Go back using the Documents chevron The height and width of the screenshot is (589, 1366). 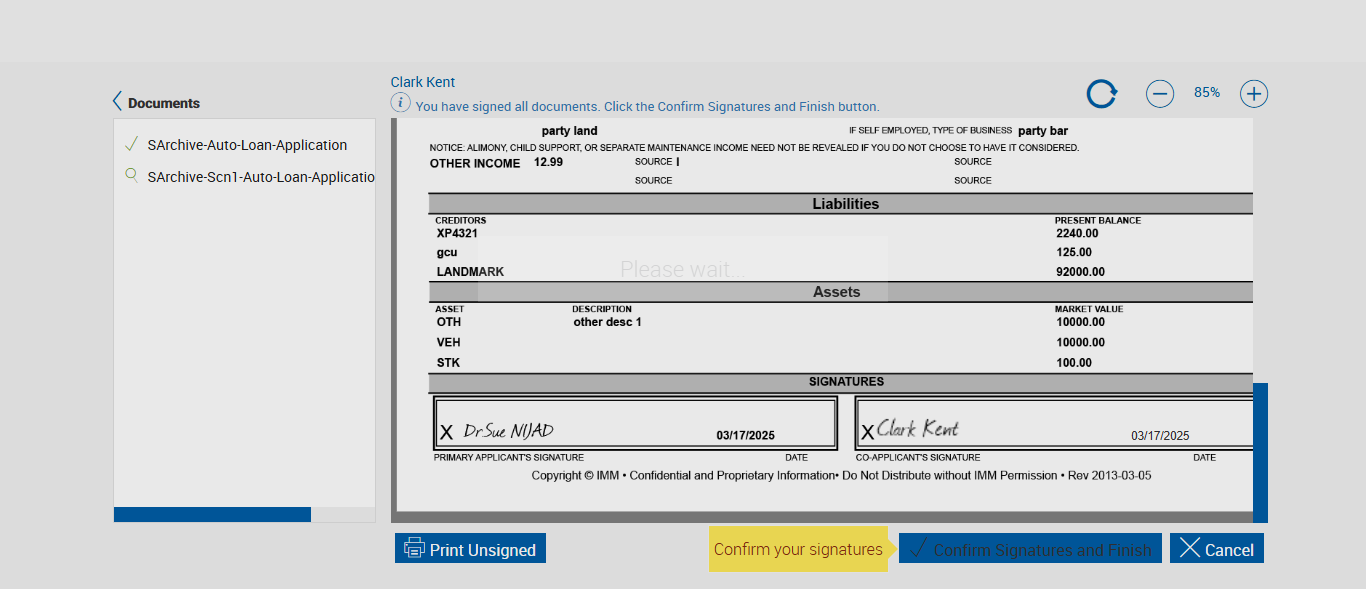click(118, 102)
